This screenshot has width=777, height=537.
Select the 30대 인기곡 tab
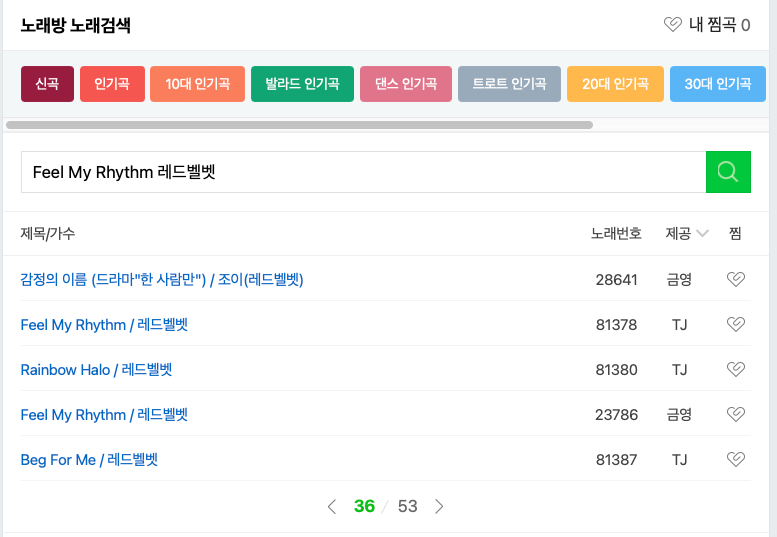tap(718, 84)
